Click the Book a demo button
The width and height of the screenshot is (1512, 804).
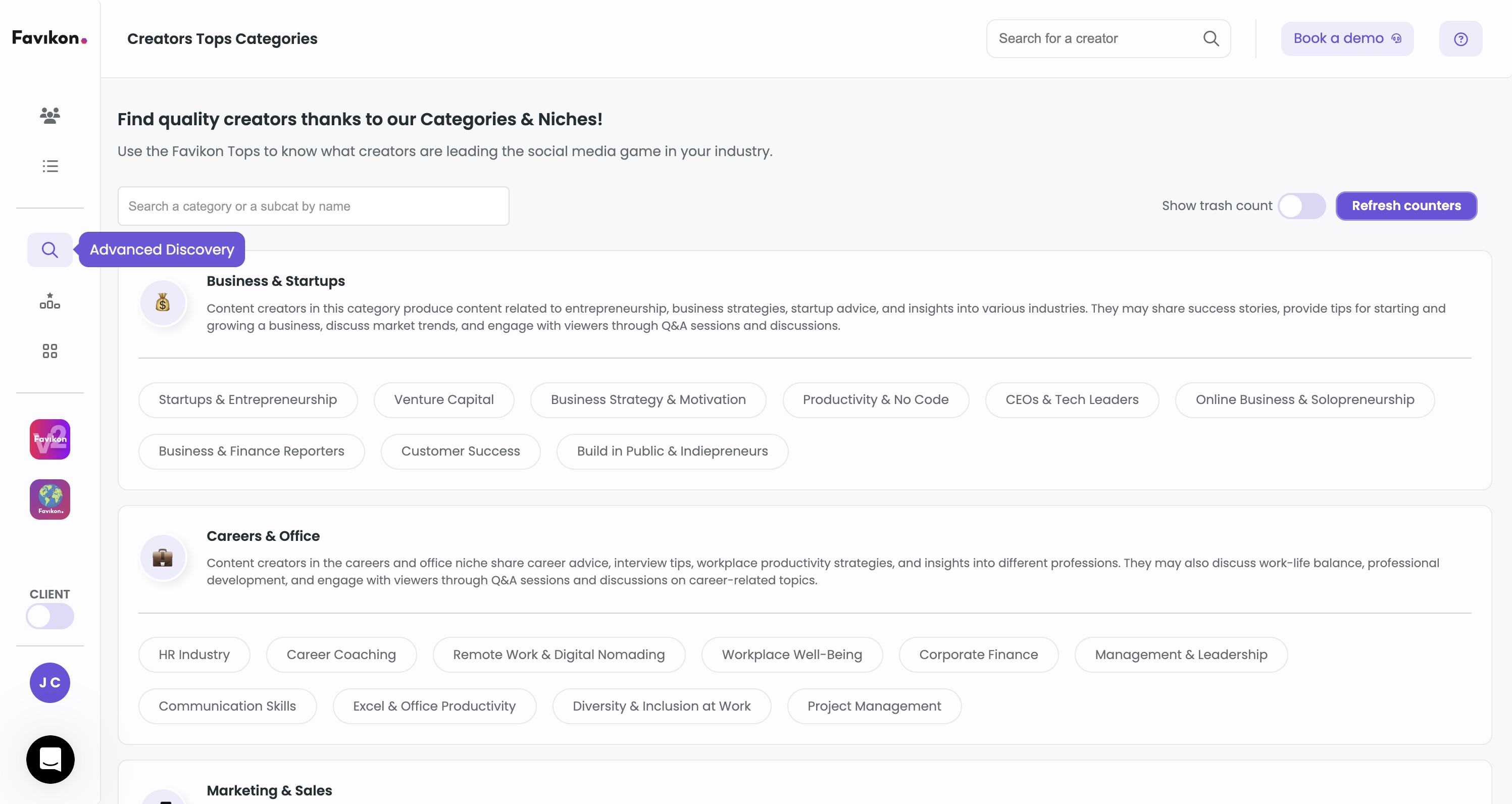pyautogui.click(x=1346, y=39)
